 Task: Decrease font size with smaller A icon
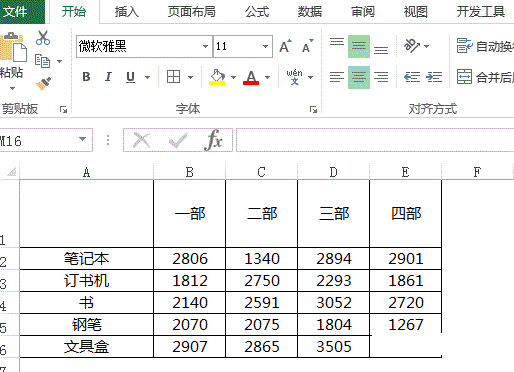pos(307,46)
